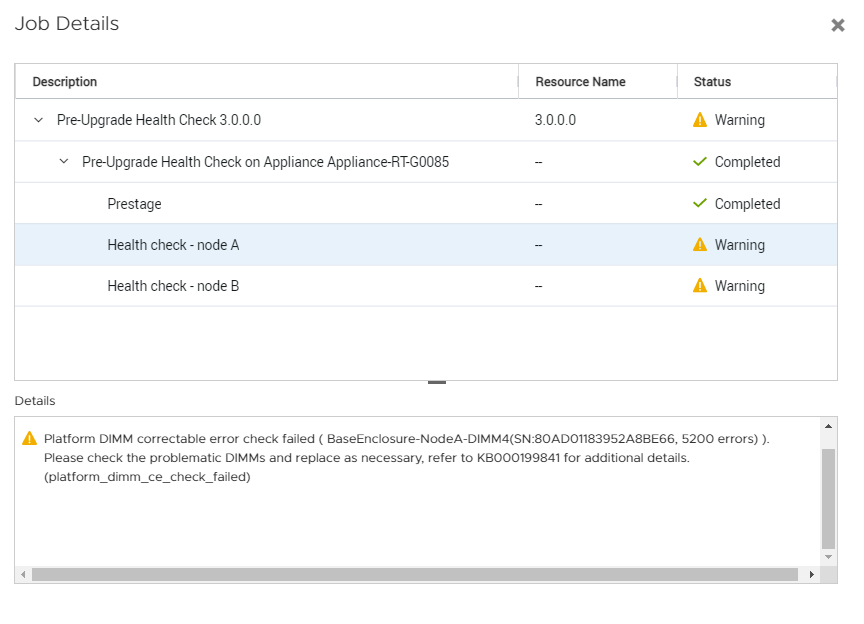Click the warning icon beside Health check - node B
Image resolution: width=864 pixels, height=624 pixels.
pos(701,286)
